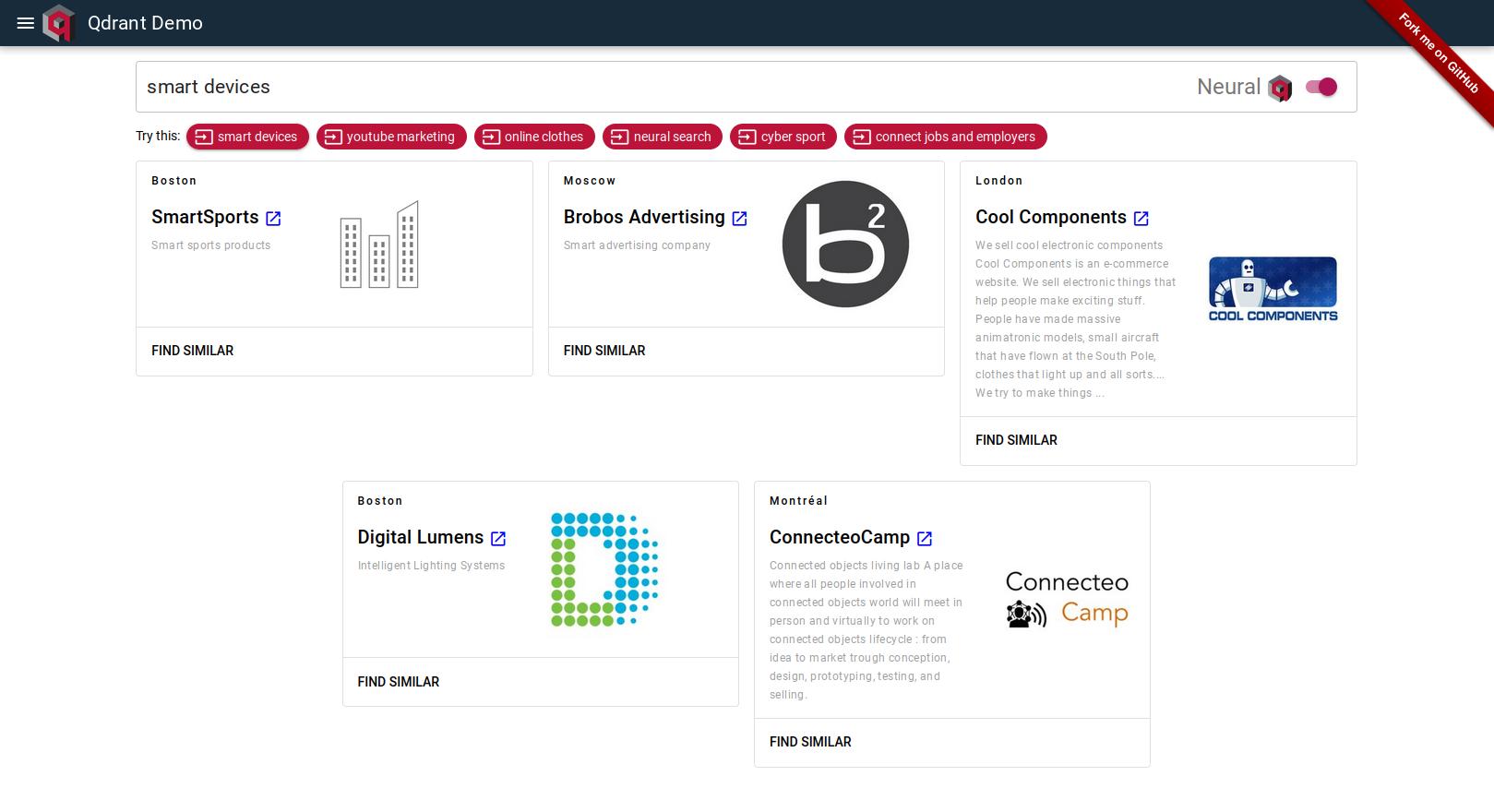
Task: Open the Fork me on GitHub ribbon
Action: click(1438, 53)
